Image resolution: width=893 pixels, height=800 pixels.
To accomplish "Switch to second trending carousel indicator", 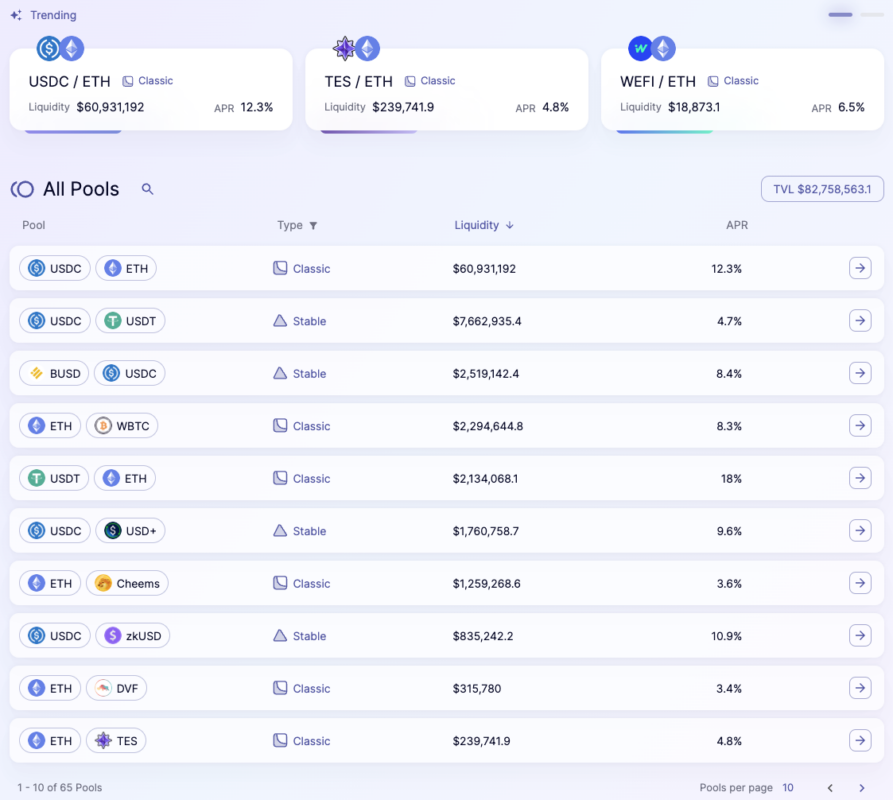I will click(x=872, y=15).
